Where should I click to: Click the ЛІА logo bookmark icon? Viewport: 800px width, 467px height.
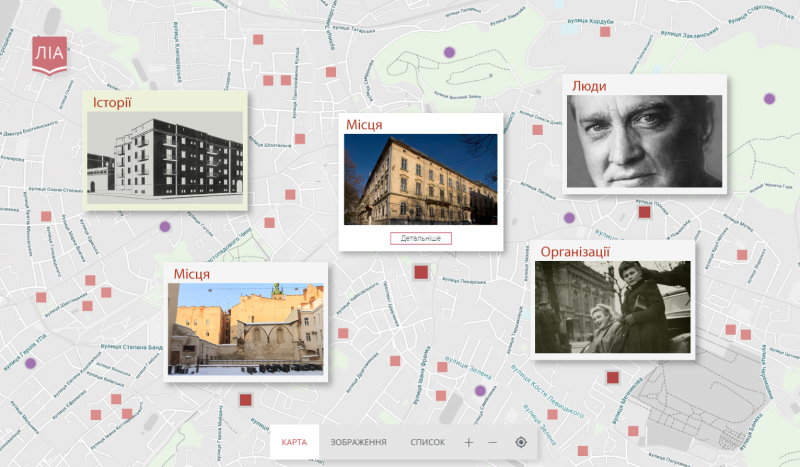47,54
